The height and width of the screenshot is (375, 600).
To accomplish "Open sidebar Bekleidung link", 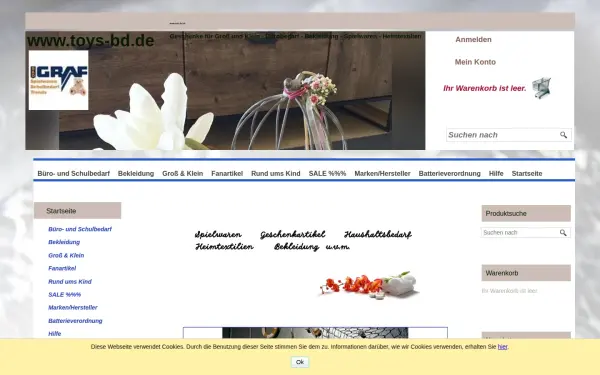I will click(64, 242).
